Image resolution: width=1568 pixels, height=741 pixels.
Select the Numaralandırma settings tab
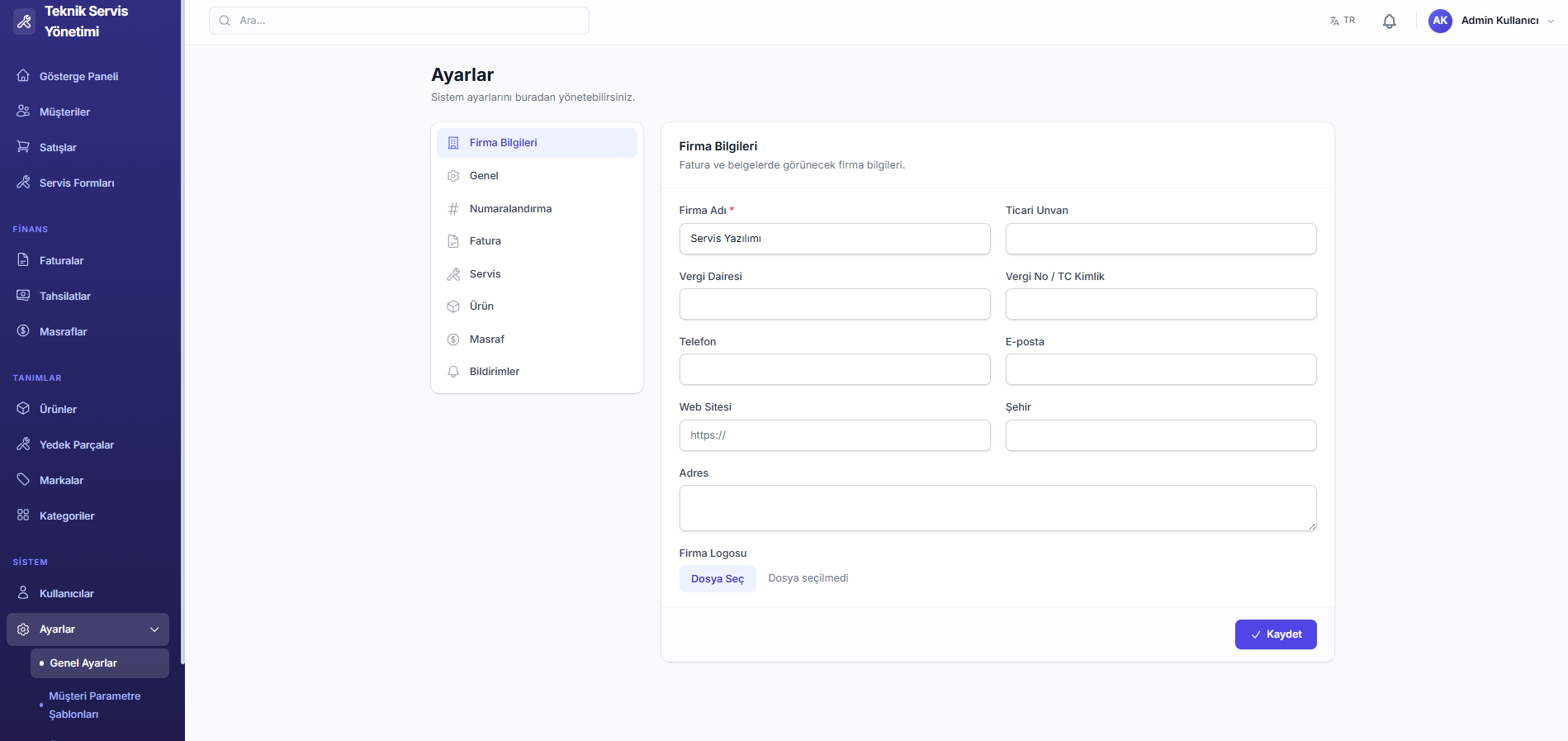tap(510, 209)
